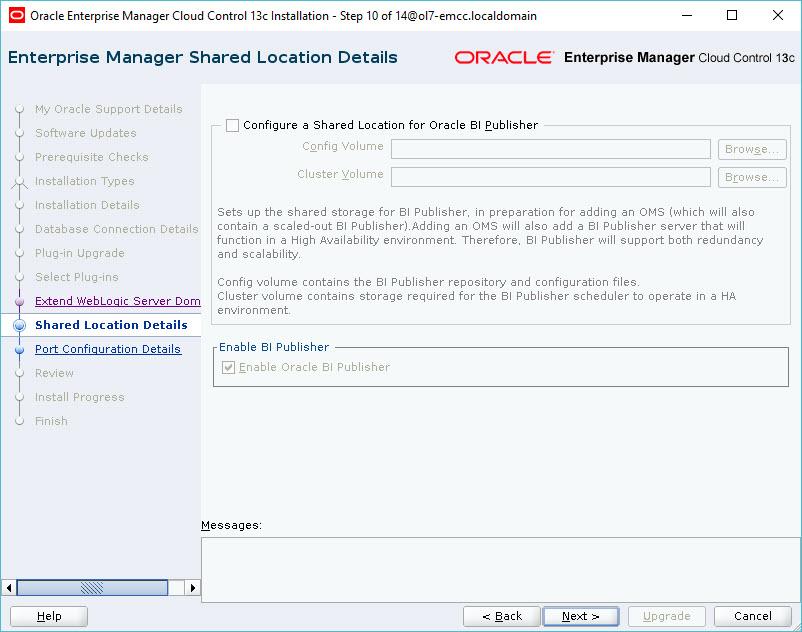Click the Enable BI Publisher group title
The height and width of the screenshot is (632, 802).
(x=274, y=347)
